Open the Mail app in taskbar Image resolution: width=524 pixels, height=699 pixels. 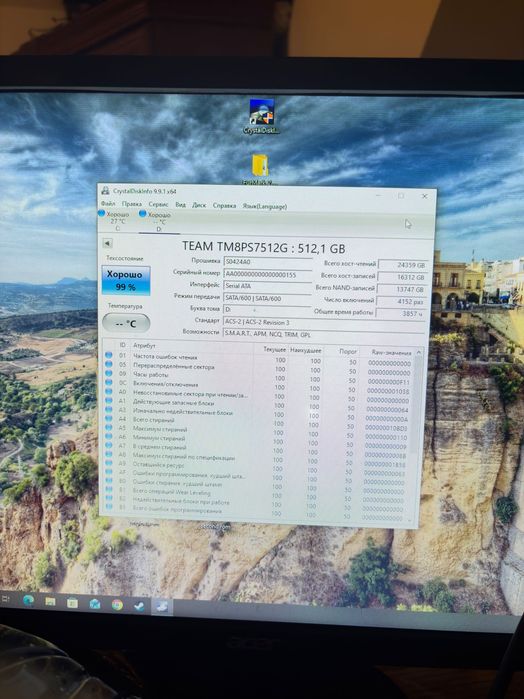(x=95, y=604)
